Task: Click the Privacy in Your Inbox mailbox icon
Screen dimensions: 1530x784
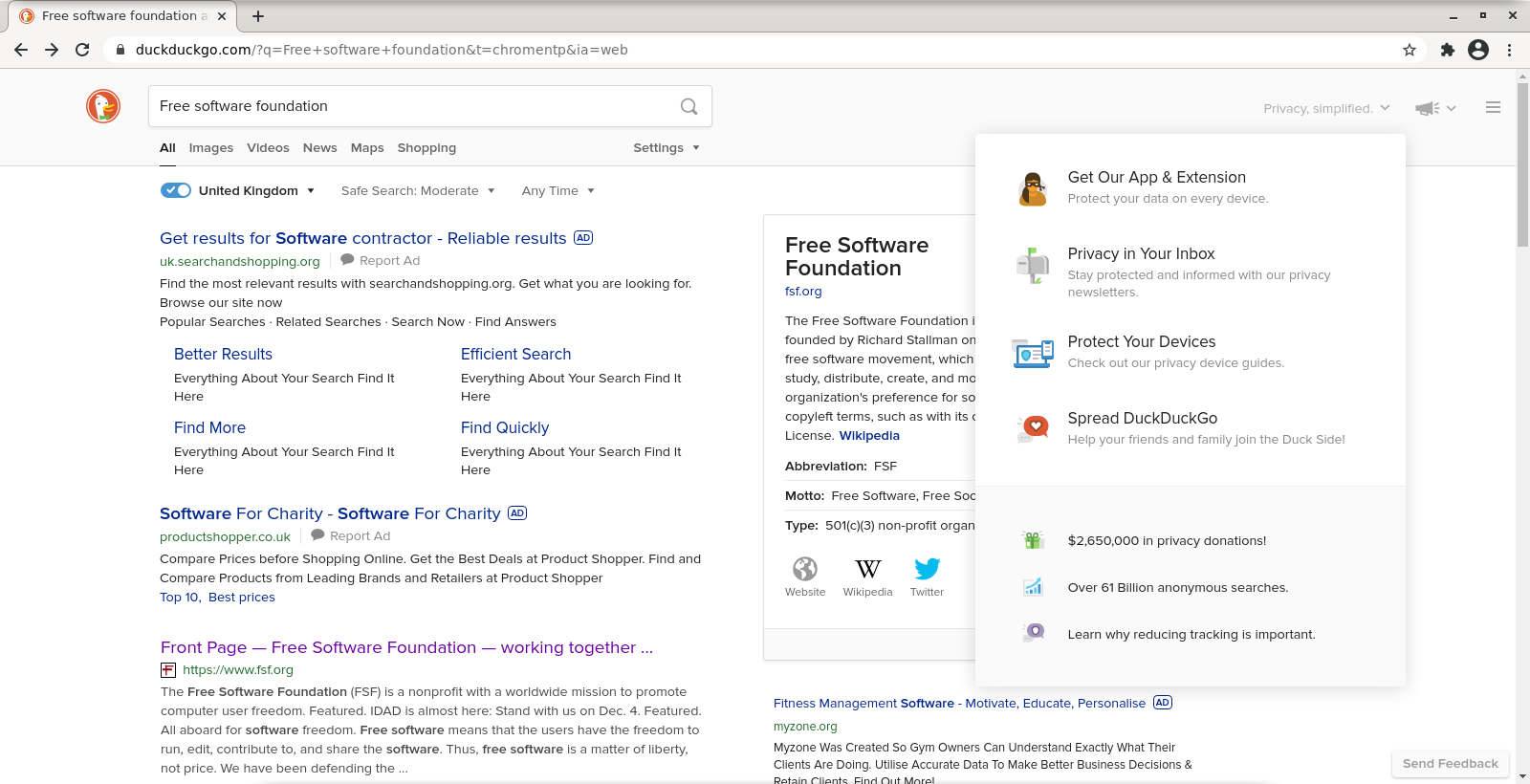Action: pos(1033,265)
